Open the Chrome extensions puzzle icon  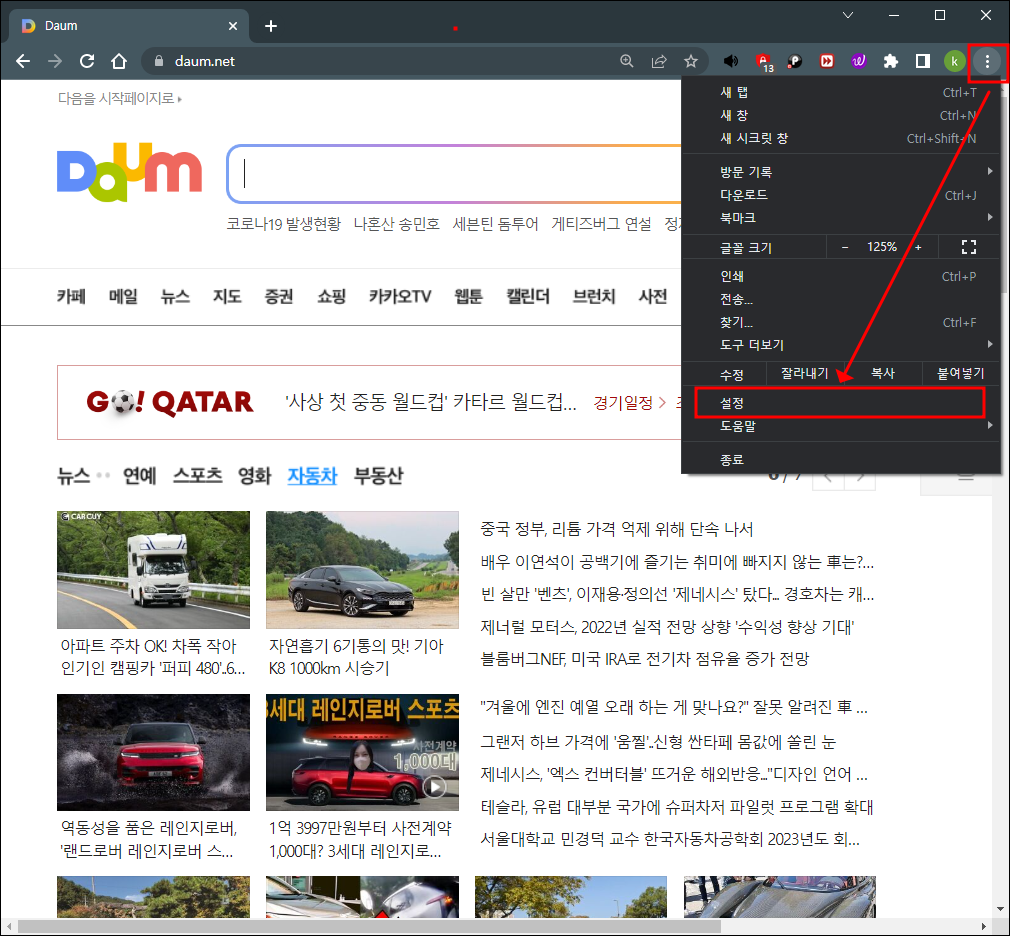click(x=891, y=61)
